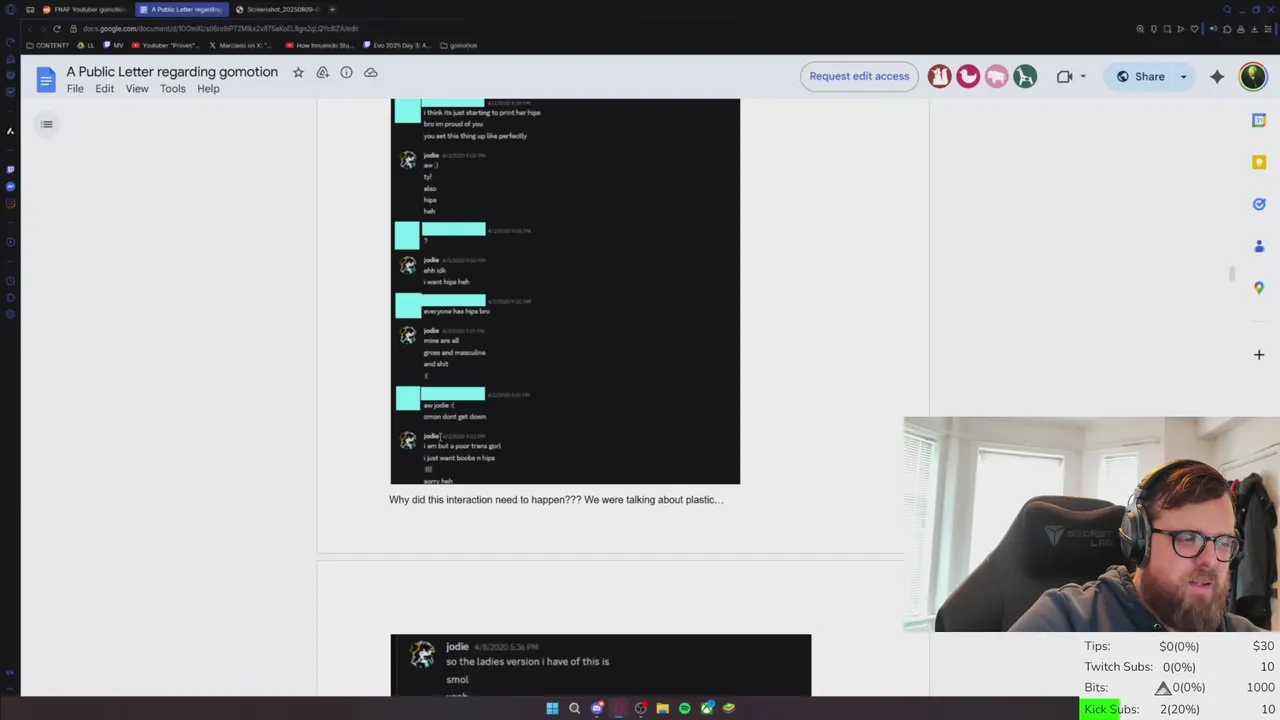The height and width of the screenshot is (720, 1280).
Task: Open the gomotion bookmarks folder
Action: pos(459,45)
